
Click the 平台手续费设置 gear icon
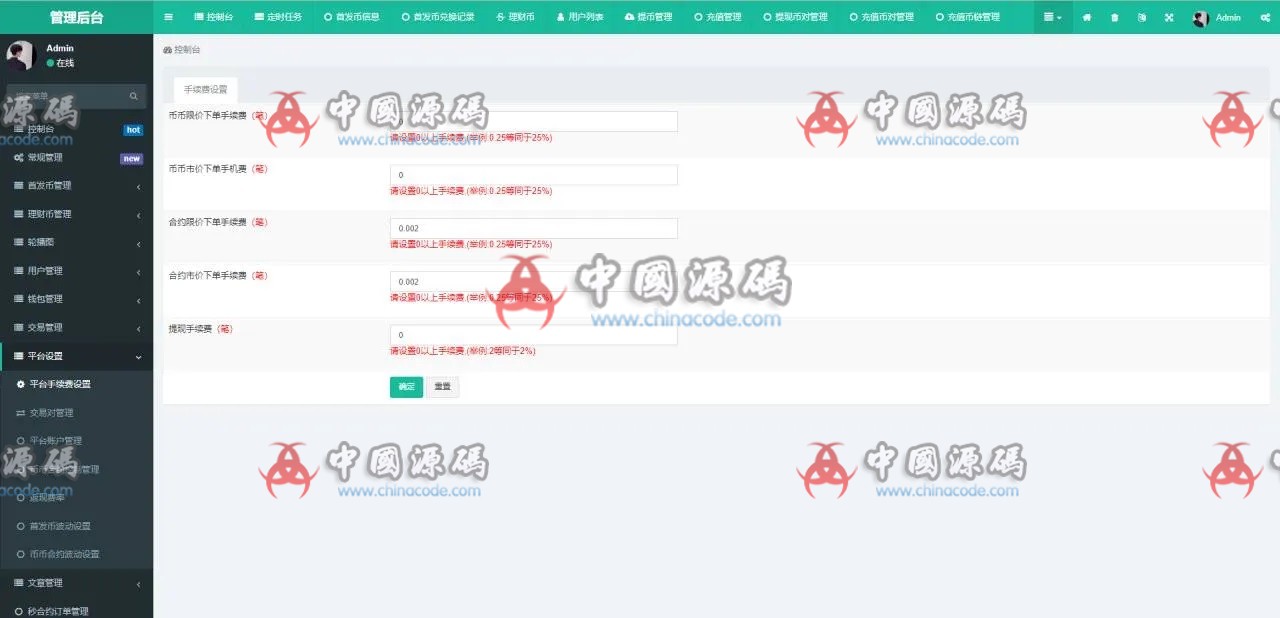pyautogui.click(x=22, y=384)
